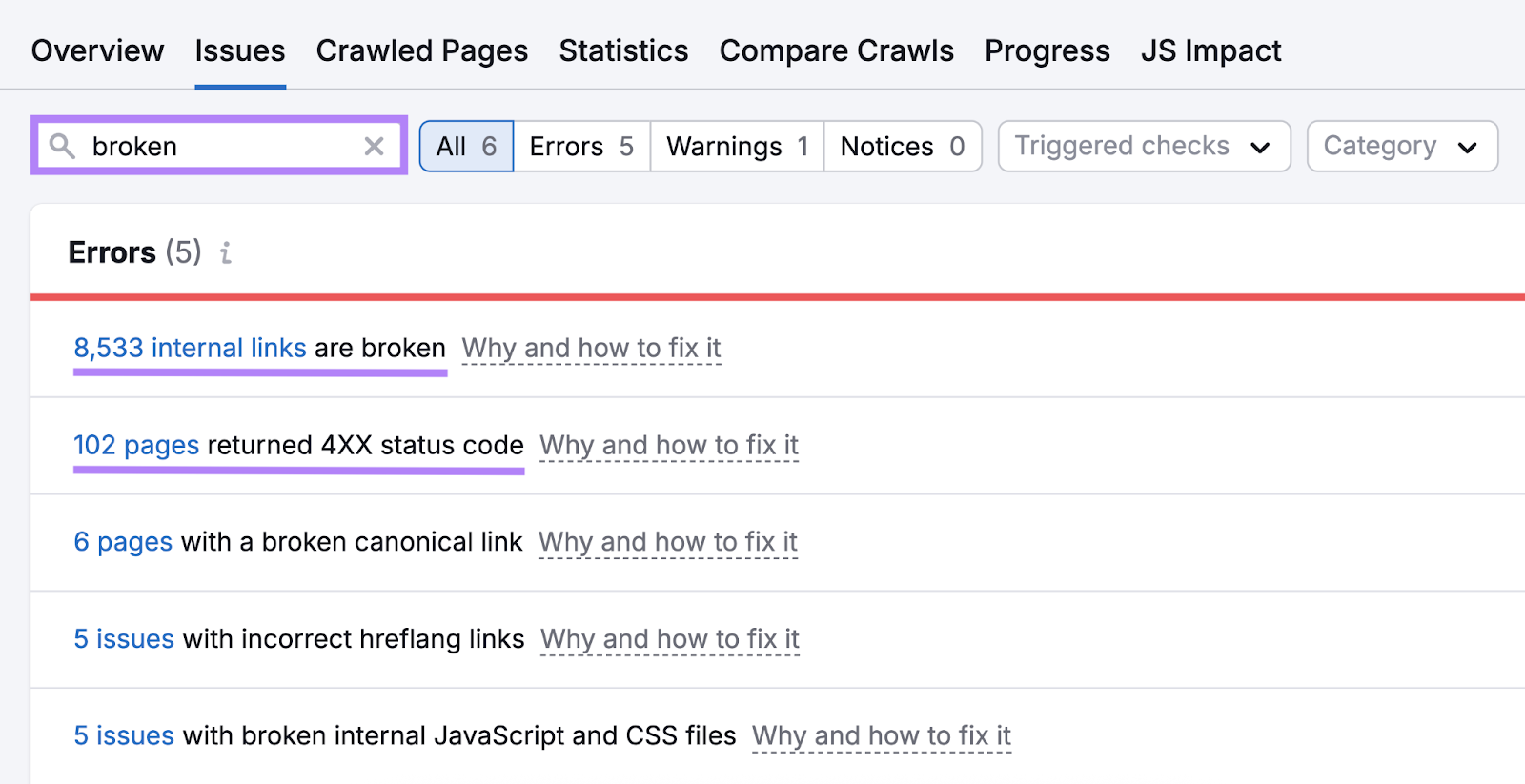Select the All issues filter
Image resolution: width=1525 pixels, height=784 pixels.
click(x=466, y=146)
